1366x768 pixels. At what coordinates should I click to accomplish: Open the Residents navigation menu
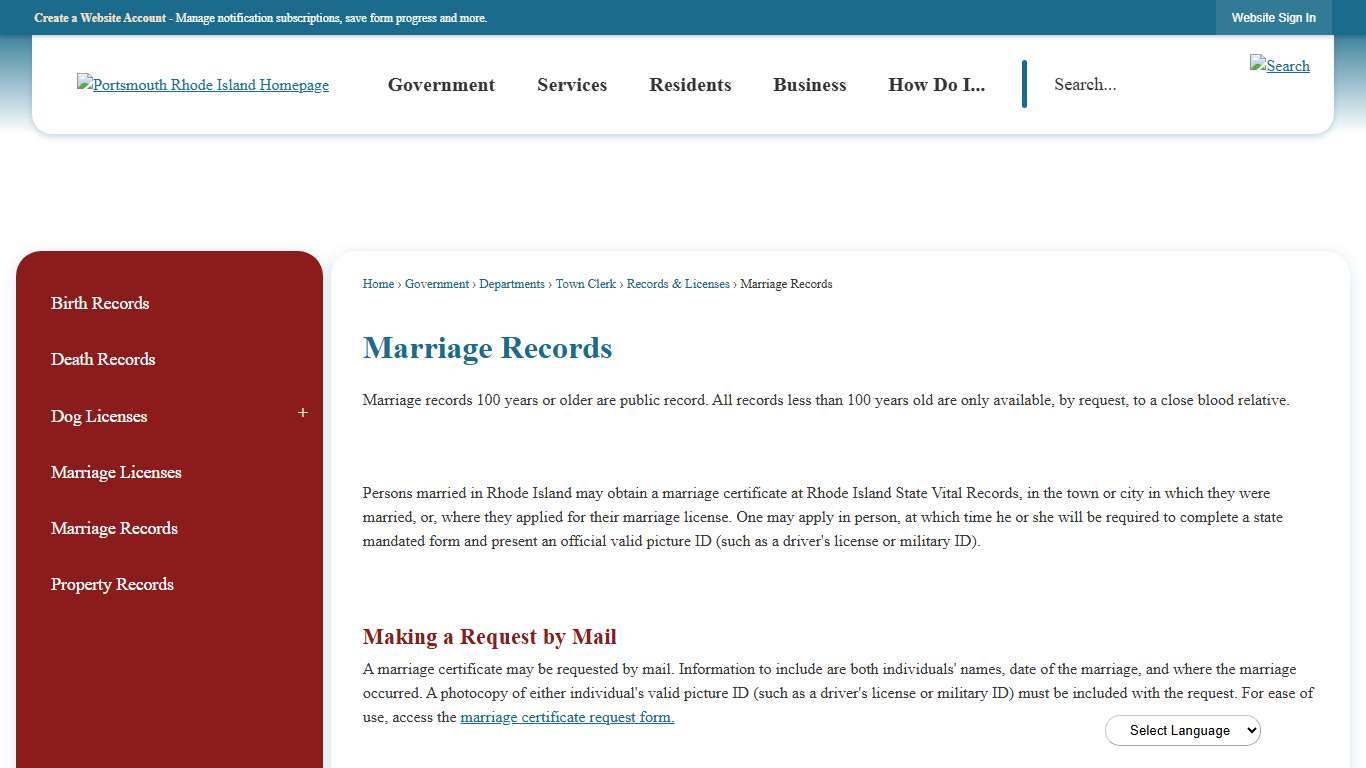point(690,85)
